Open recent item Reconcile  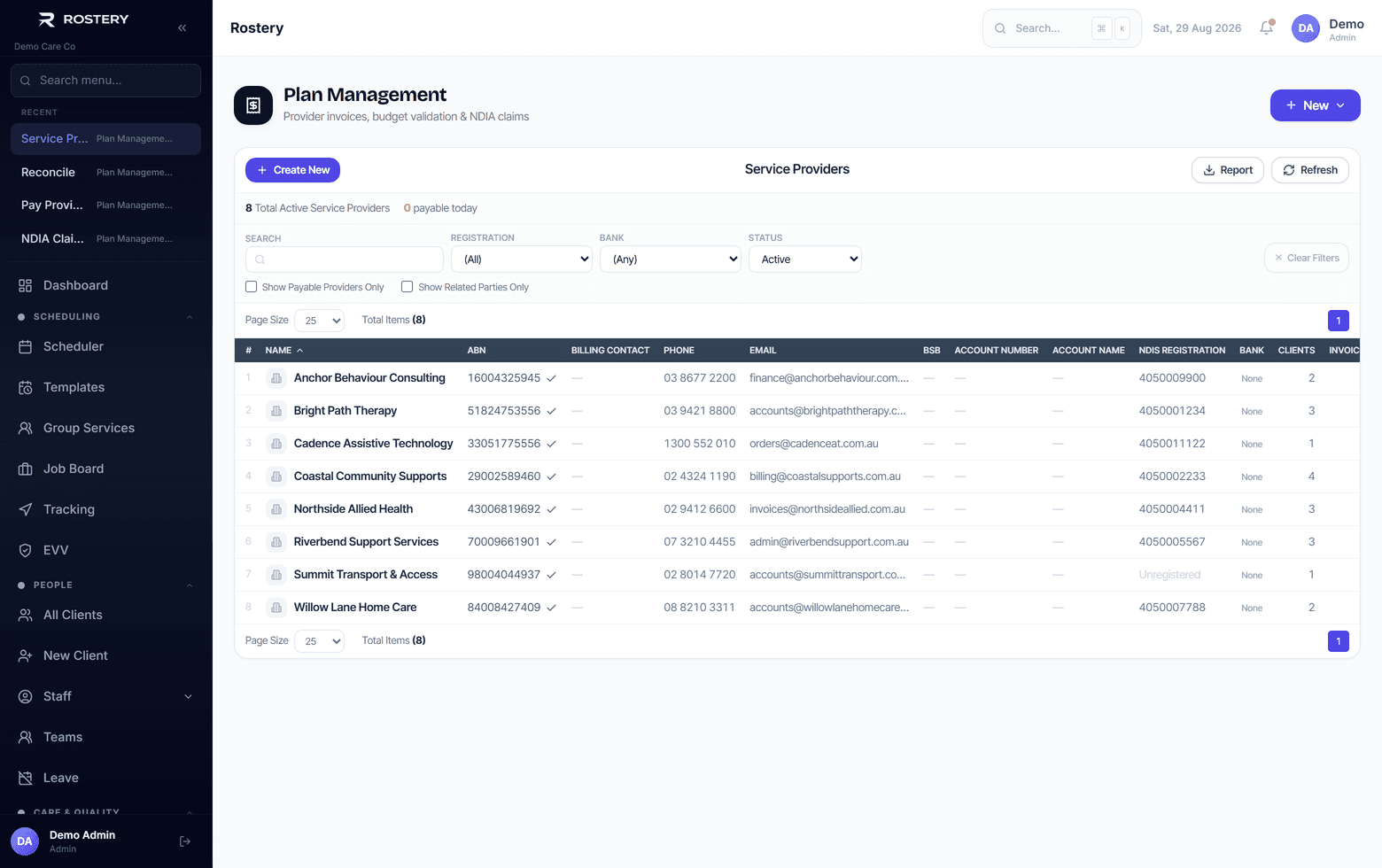coord(106,172)
